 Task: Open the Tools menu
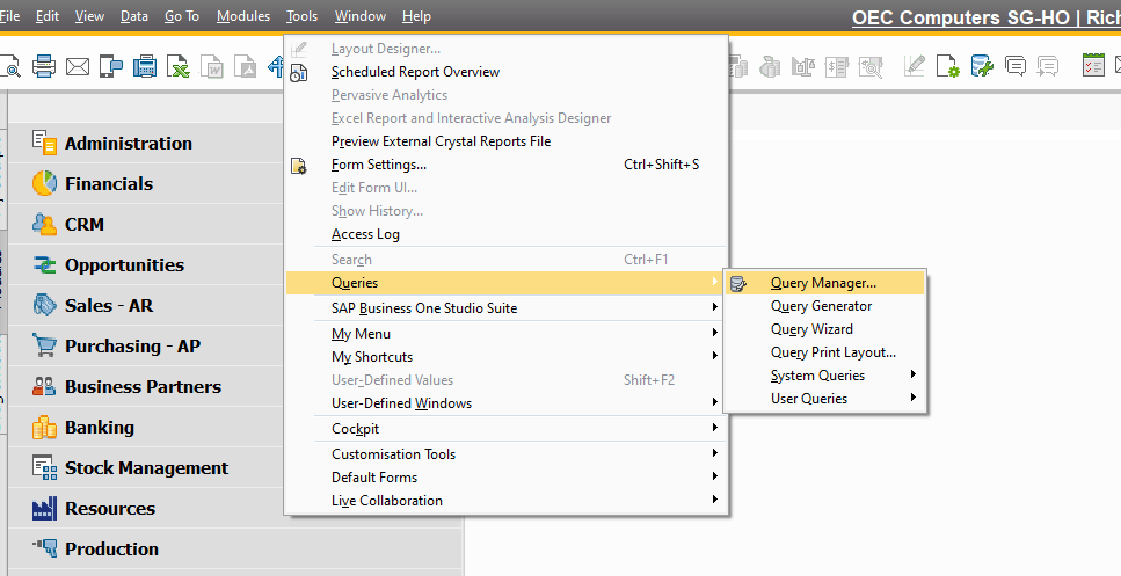[302, 15]
